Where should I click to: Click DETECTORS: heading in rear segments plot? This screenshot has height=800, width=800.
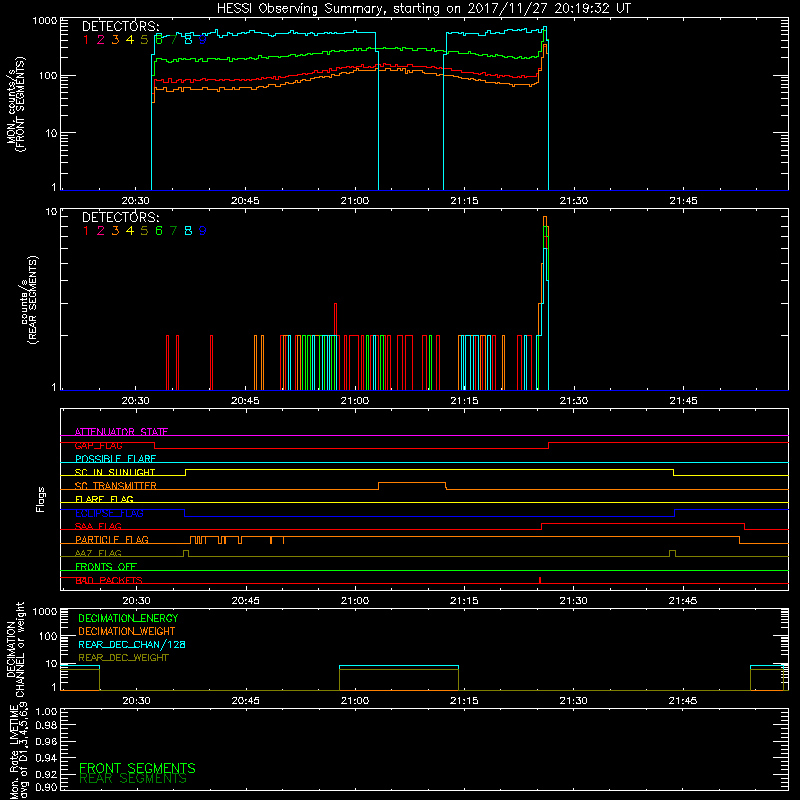point(121,217)
